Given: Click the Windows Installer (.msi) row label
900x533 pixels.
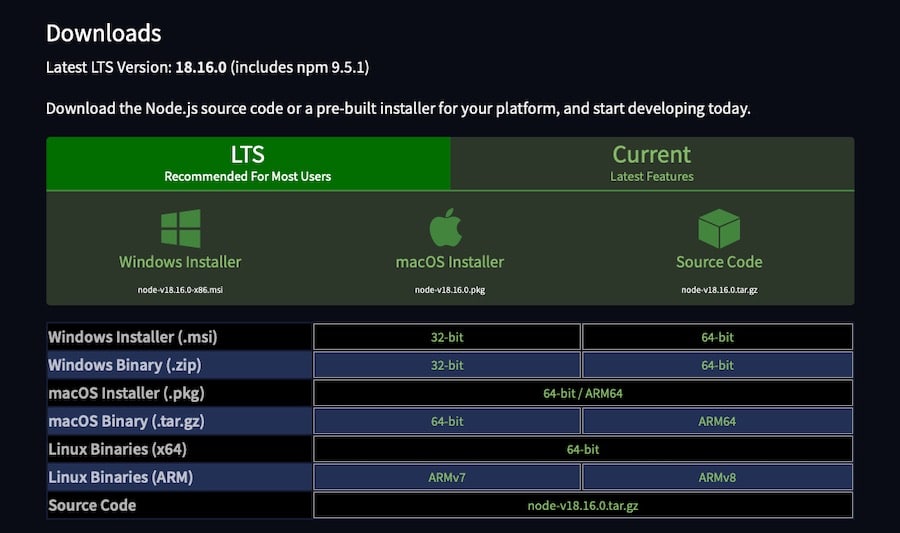Looking at the screenshot, I should pyautogui.click(x=133, y=337).
